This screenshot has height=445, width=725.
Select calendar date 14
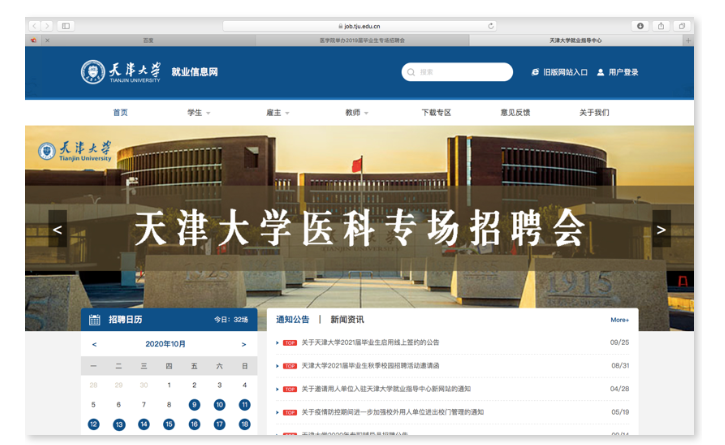(144, 424)
